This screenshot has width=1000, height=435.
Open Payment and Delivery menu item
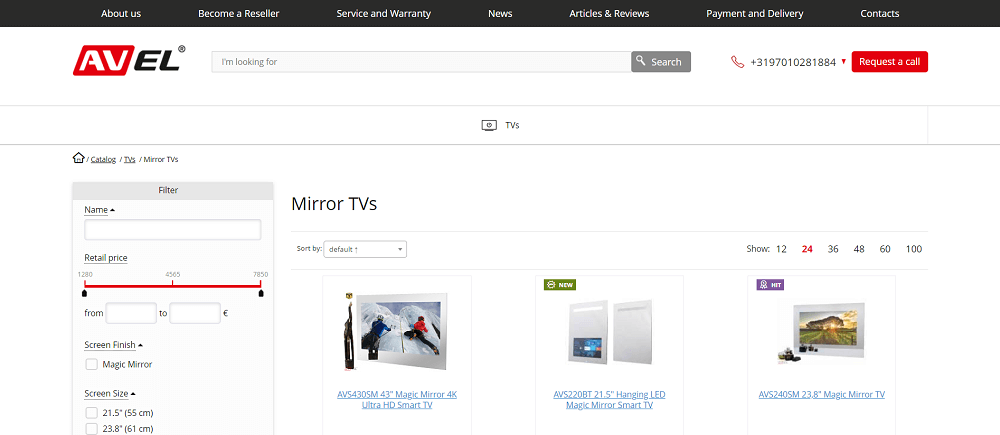pos(754,13)
